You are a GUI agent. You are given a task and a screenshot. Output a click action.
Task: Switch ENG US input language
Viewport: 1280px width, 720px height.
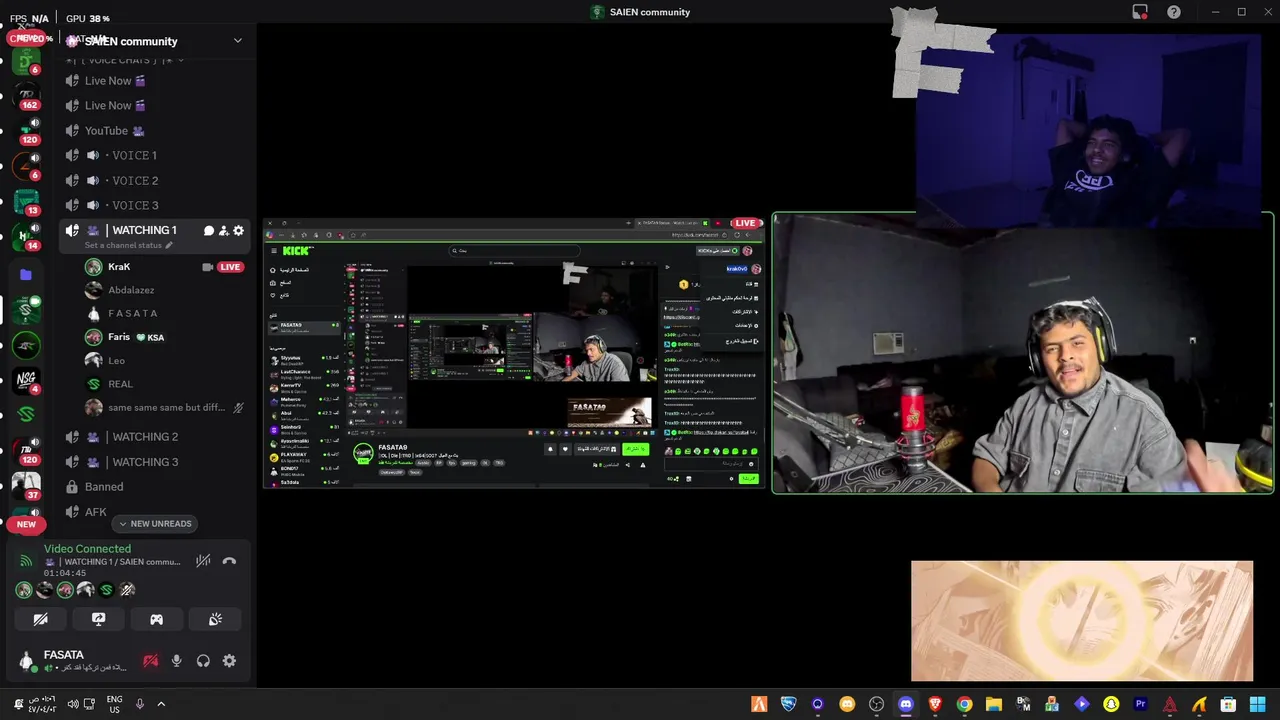point(114,704)
